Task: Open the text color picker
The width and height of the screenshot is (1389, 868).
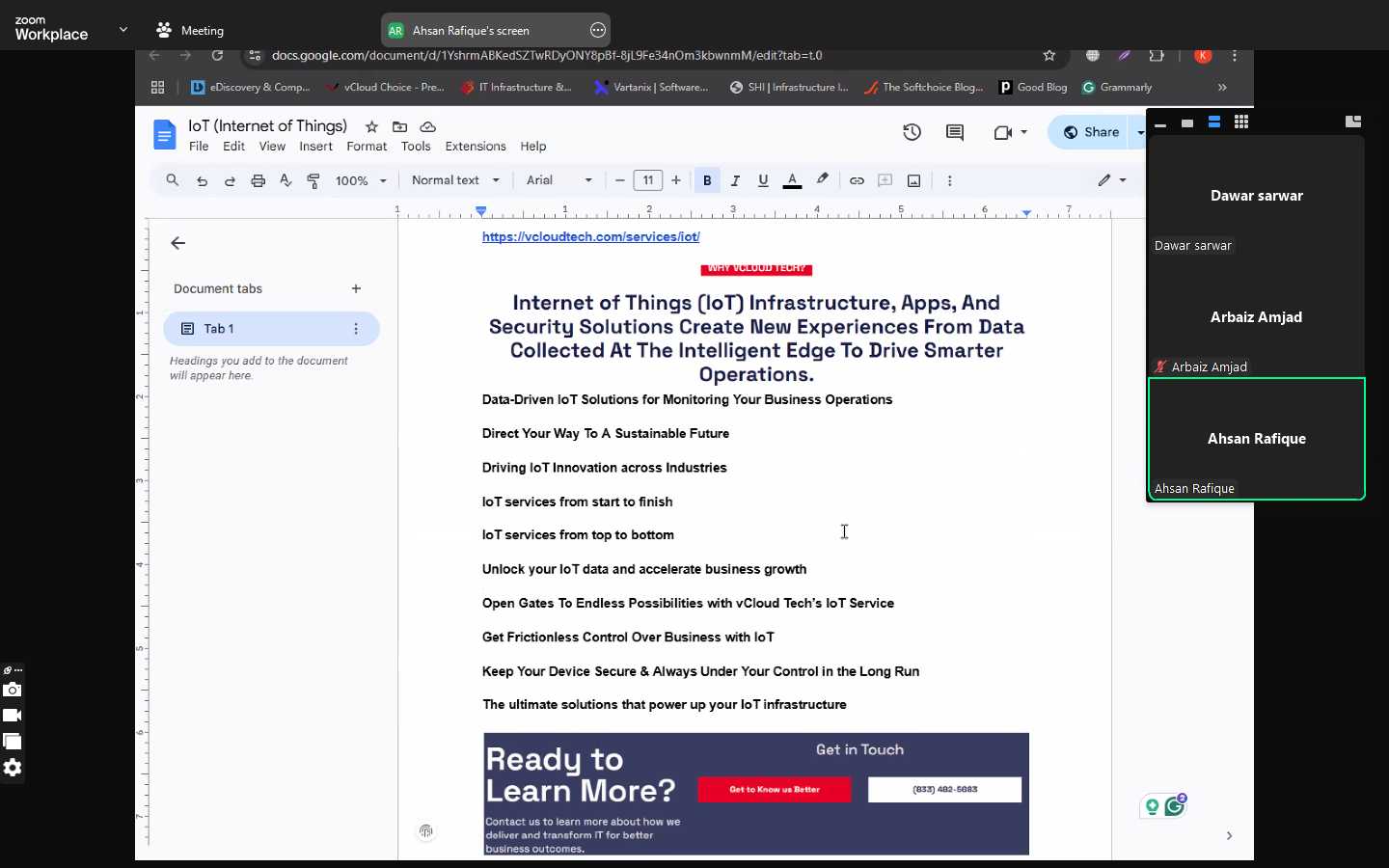Action: coord(792,180)
